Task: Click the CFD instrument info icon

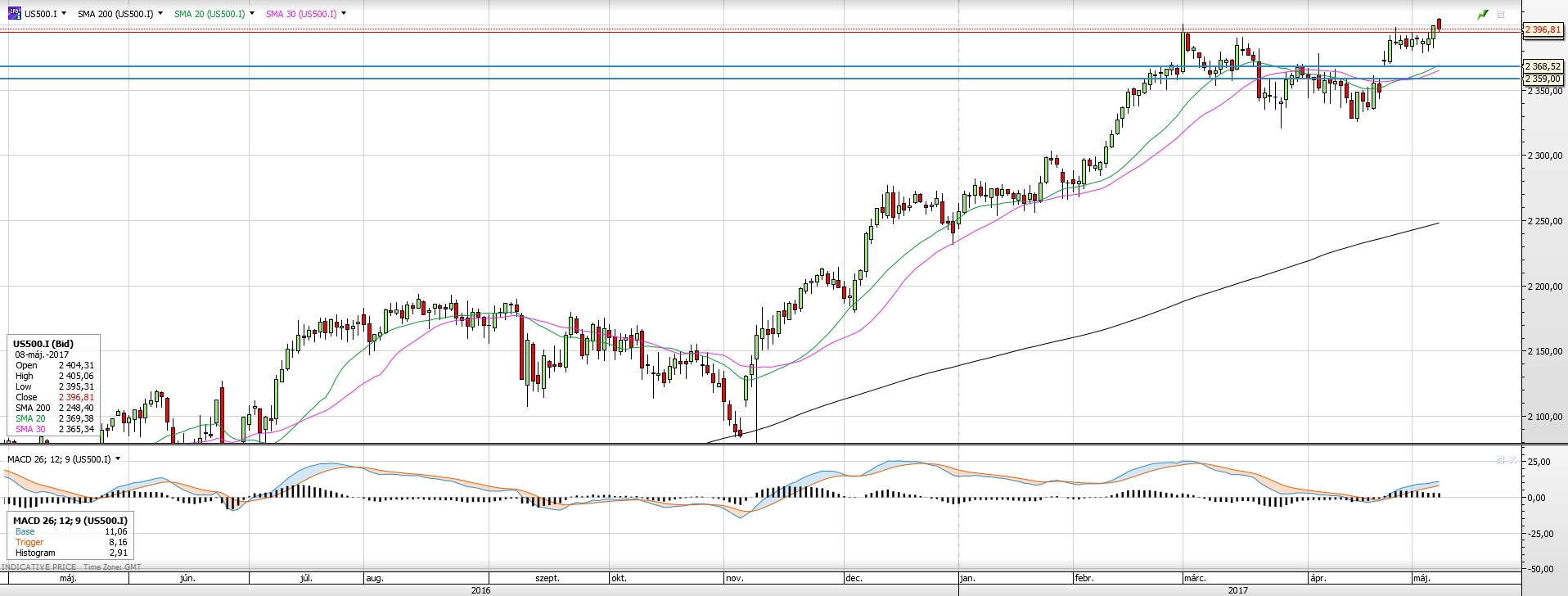Action: pos(14,13)
